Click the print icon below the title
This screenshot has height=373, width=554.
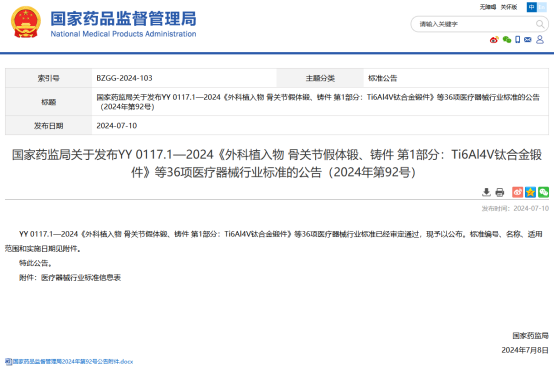coord(500,192)
